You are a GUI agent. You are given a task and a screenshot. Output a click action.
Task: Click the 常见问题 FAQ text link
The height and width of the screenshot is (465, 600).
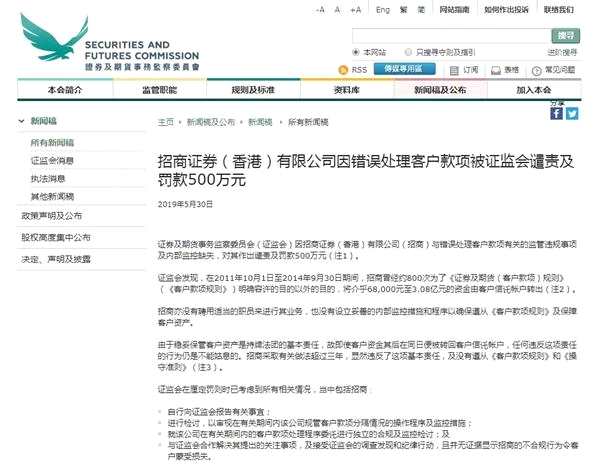tap(560, 70)
